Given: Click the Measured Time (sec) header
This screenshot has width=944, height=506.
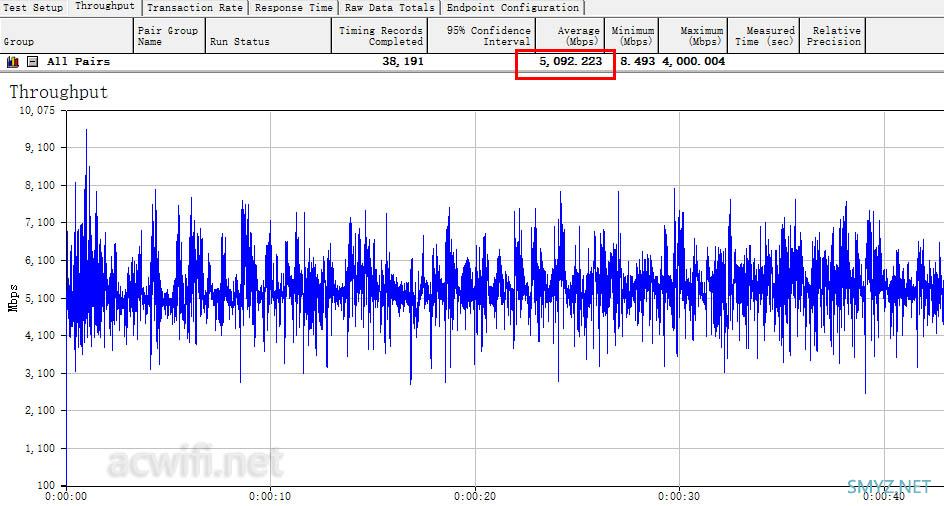Looking at the screenshot, I should [764, 36].
